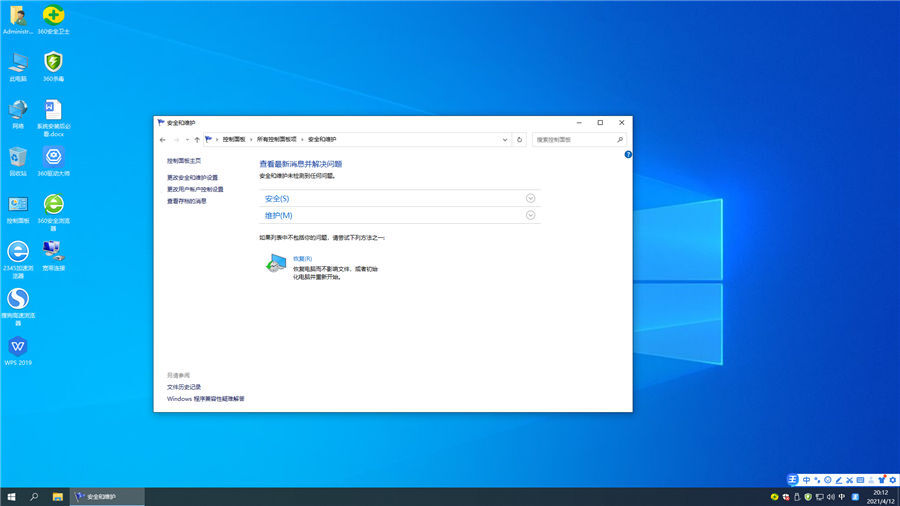Open 文件历史记录 link in sidebar

(184, 387)
